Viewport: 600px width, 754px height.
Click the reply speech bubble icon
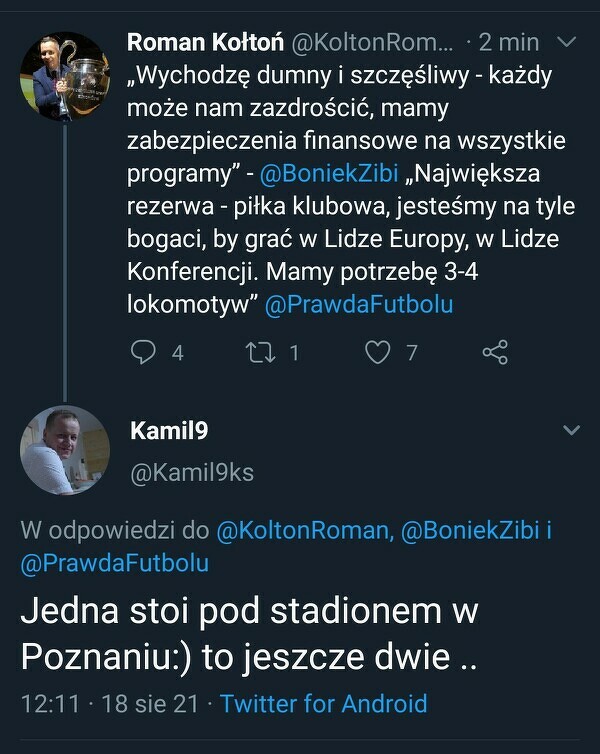pos(145,352)
